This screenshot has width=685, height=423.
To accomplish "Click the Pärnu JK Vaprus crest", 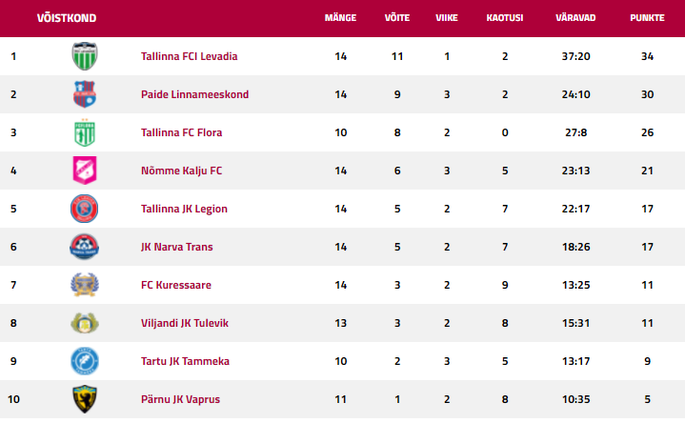I will [x=85, y=398].
